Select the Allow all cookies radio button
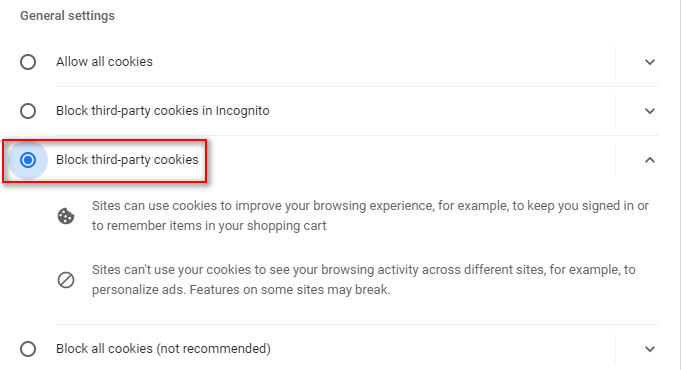Viewport: 681px width, 370px height. 28,62
